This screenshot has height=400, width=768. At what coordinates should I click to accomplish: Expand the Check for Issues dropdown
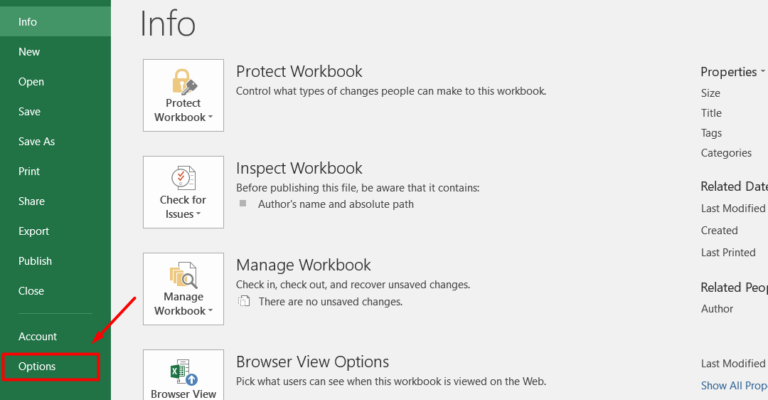coord(198,215)
